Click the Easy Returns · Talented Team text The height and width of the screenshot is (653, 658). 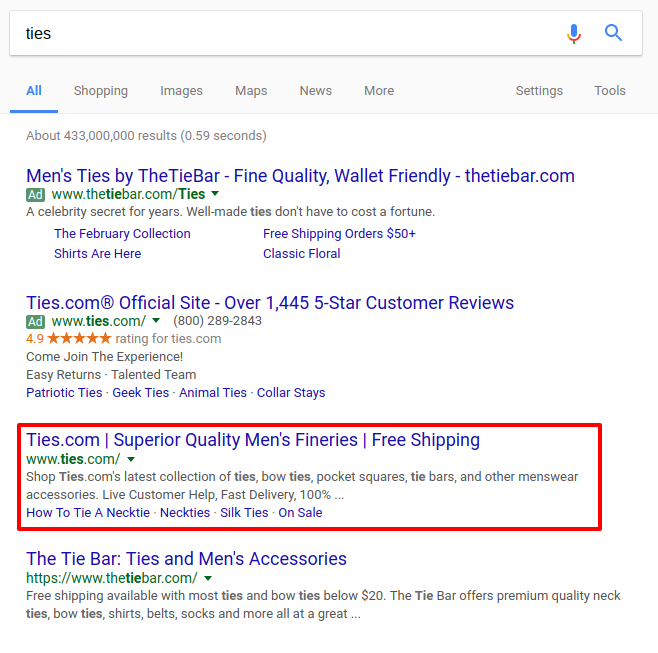point(111,374)
